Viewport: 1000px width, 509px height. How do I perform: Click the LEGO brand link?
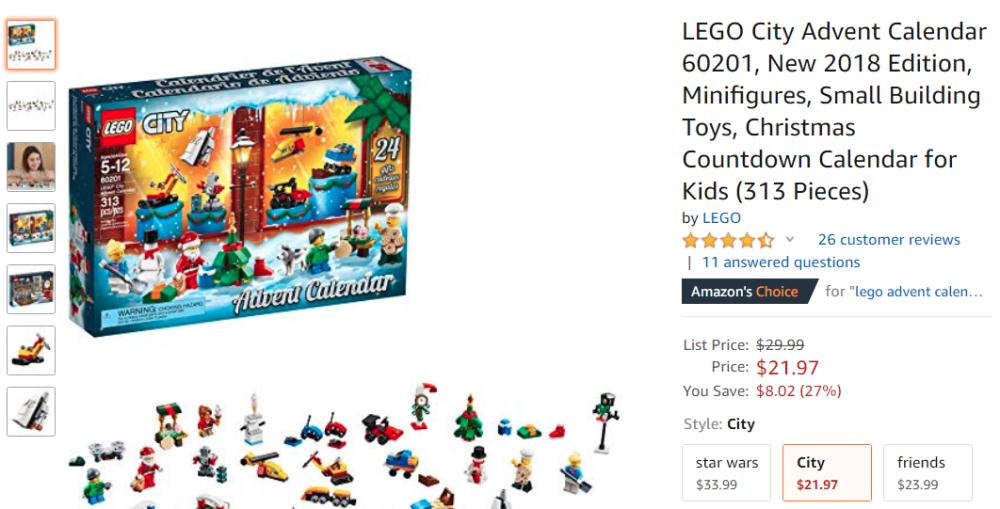721,218
